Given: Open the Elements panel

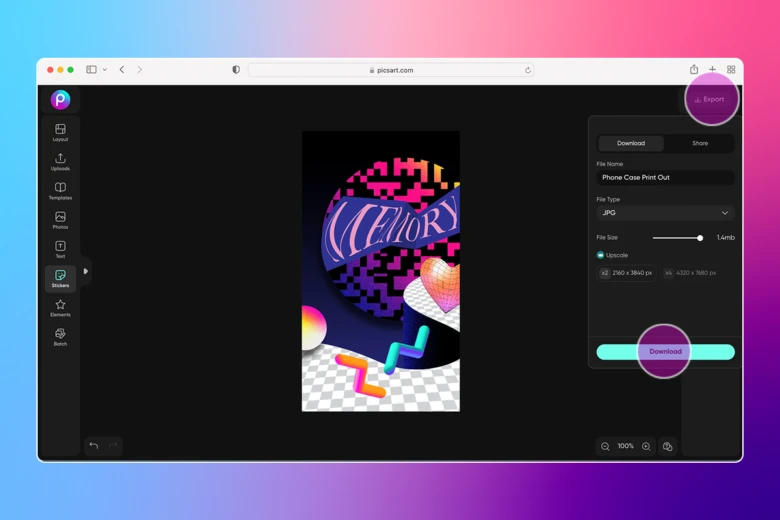Looking at the screenshot, I should click(60, 307).
